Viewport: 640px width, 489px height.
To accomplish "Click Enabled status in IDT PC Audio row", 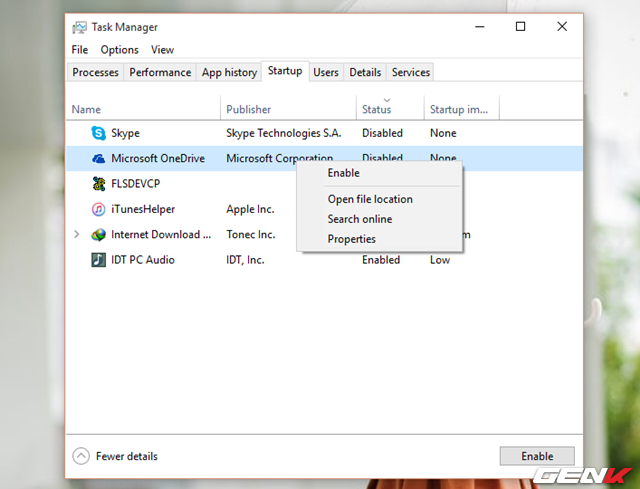I will 381,260.
